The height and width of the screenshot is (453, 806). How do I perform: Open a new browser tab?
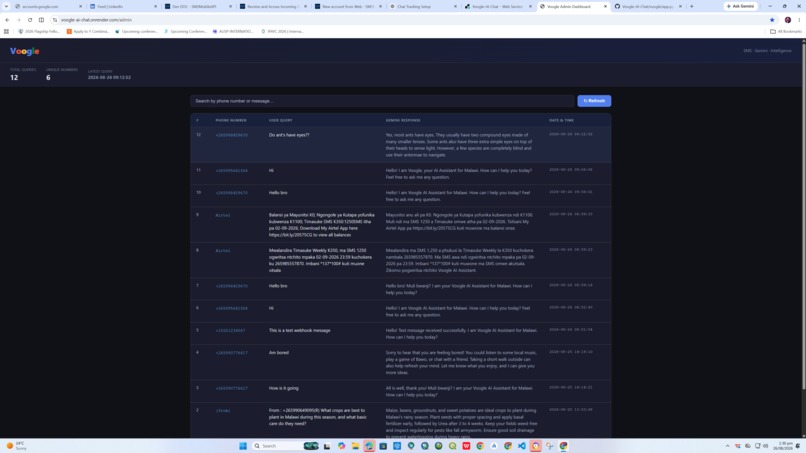691,6
